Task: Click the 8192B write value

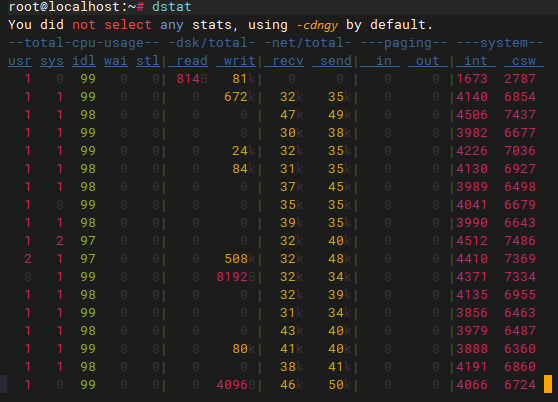Action: (236, 277)
